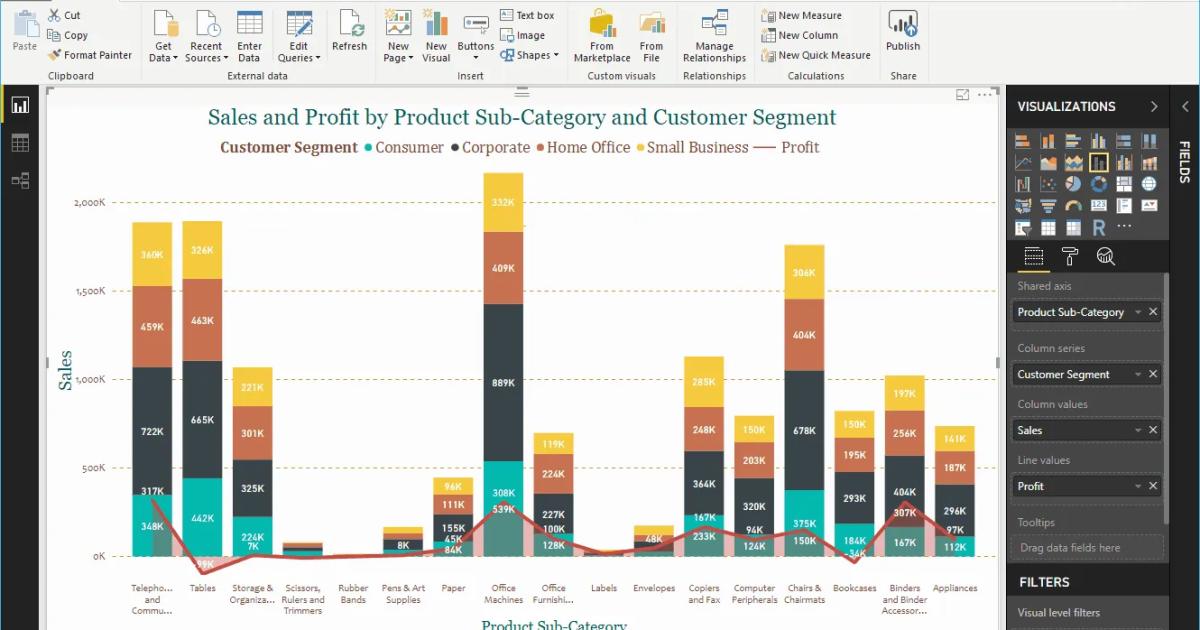Select the pie chart visual icon
The width and height of the screenshot is (1200, 630).
tap(1072, 184)
